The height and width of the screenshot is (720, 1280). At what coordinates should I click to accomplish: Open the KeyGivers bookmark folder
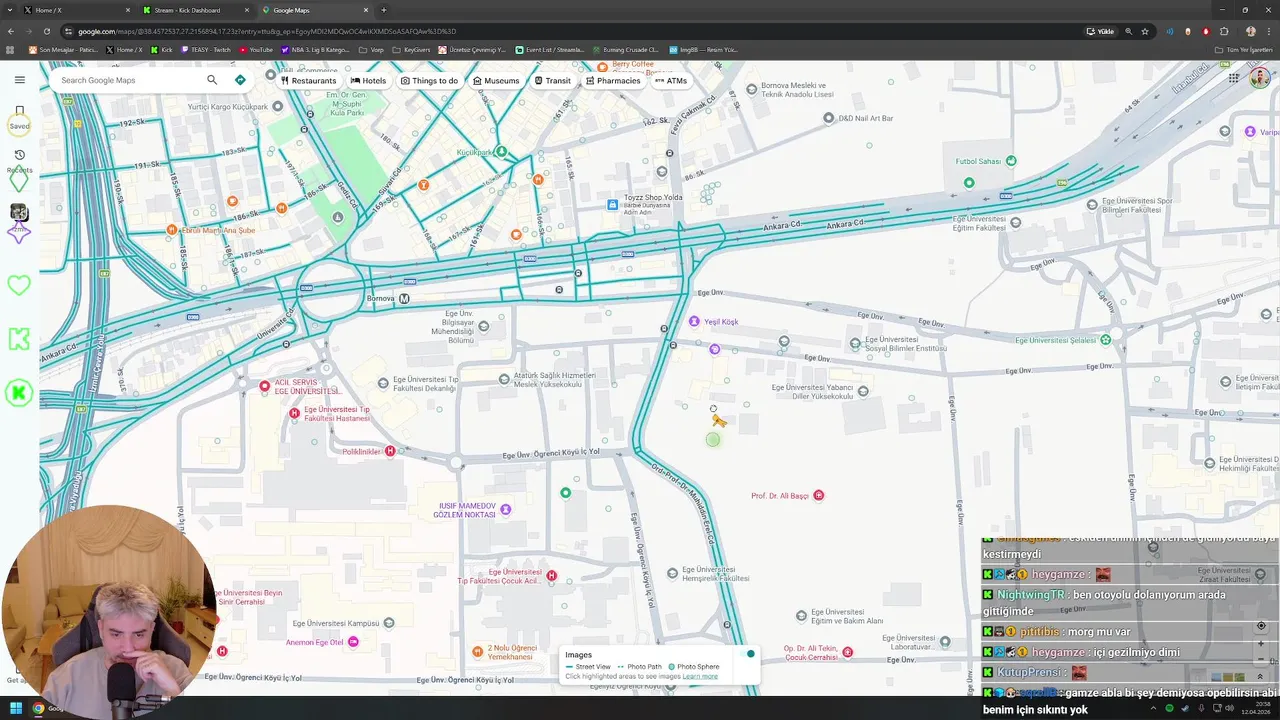[x=411, y=49]
